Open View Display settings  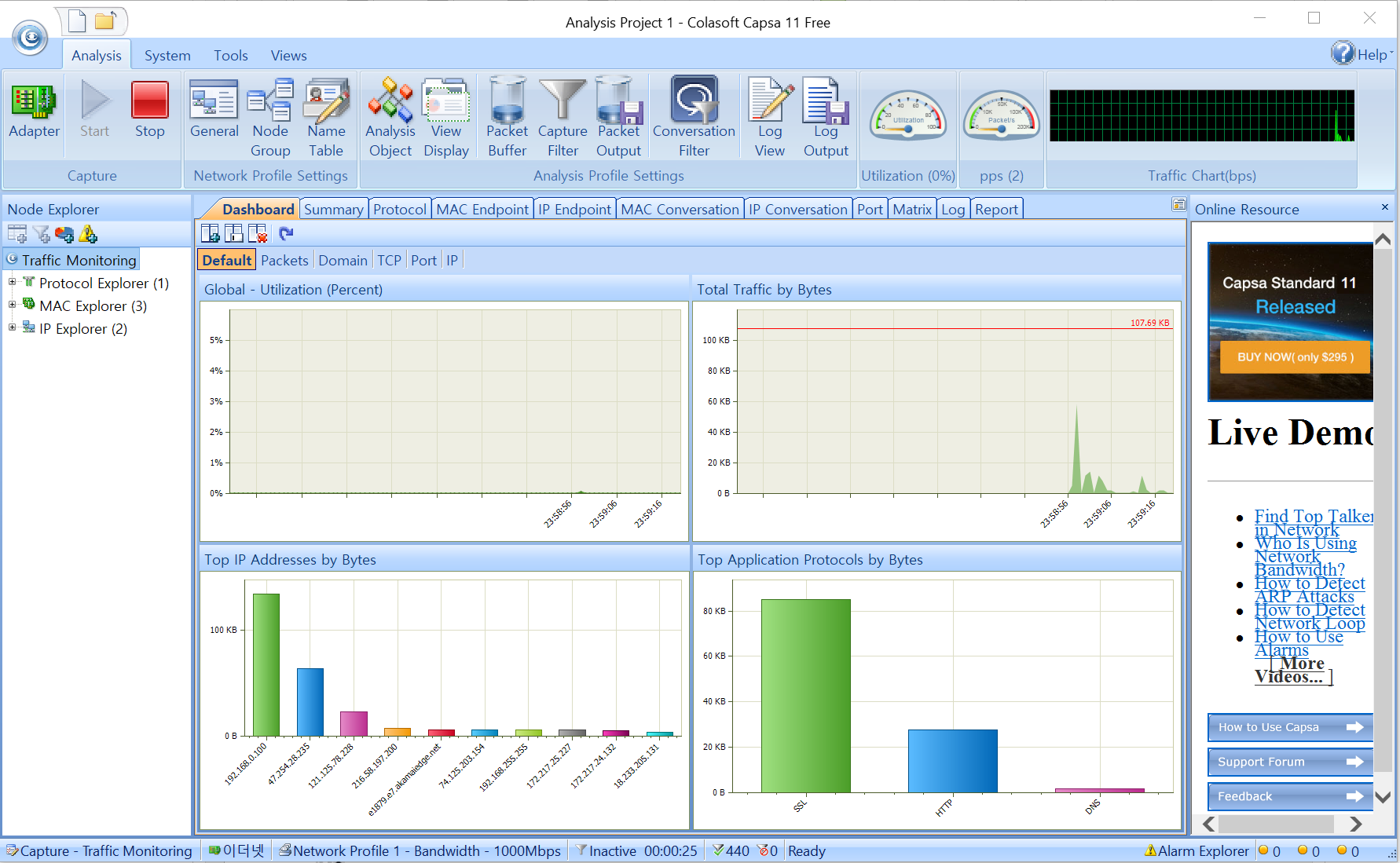[x=445, y=118]
